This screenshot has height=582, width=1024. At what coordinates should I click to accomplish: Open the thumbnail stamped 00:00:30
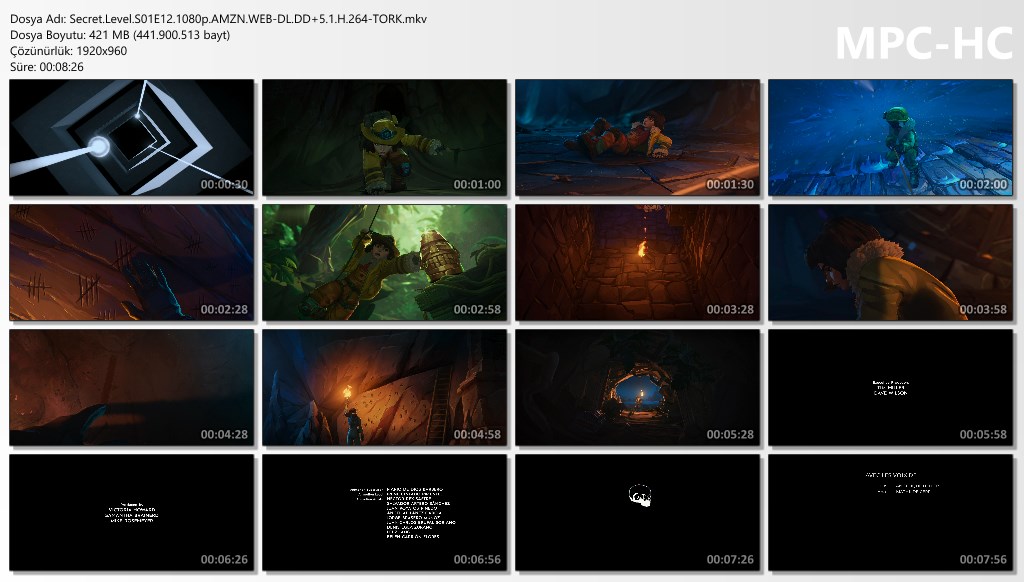[131, 137]
